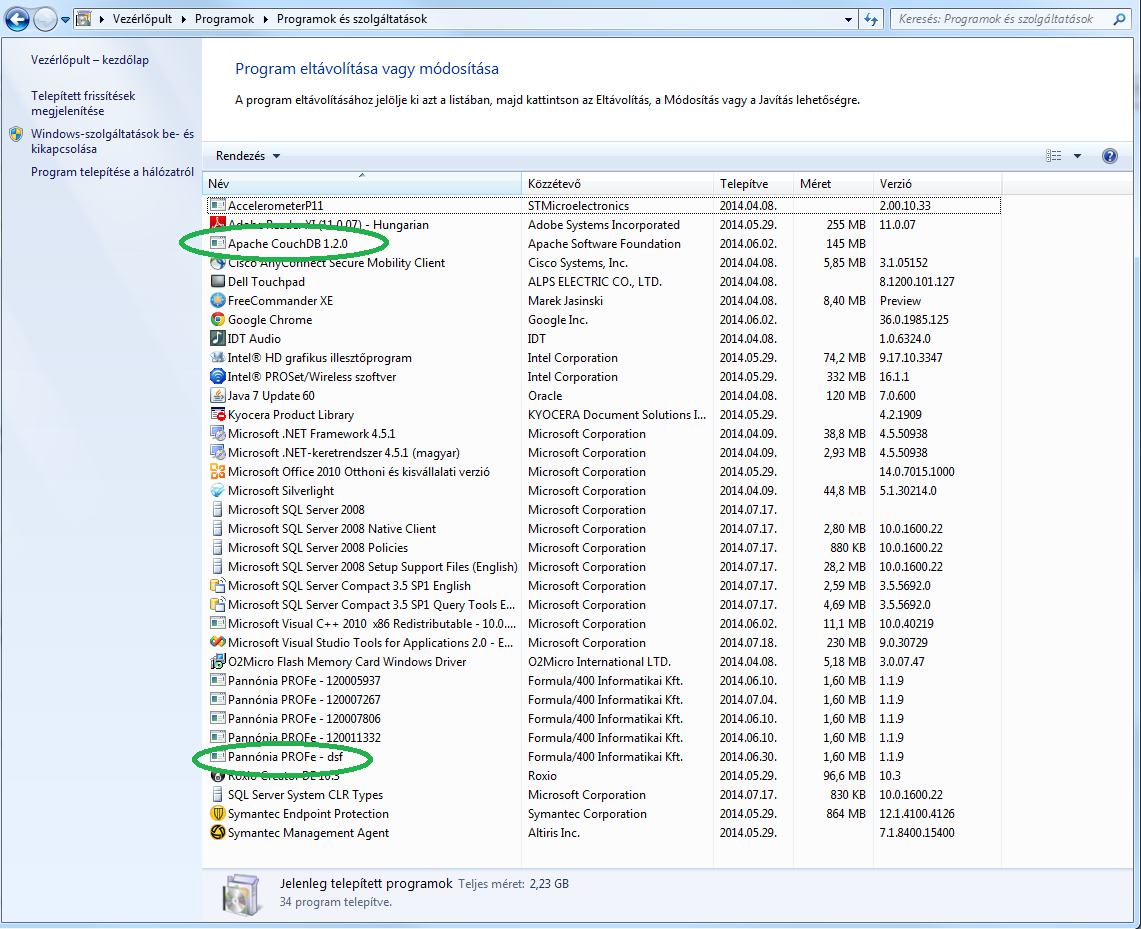Select Microsoft .NET-keretrendszer 4.5.1 (magyar) entry
This screenshot has height=929, width=1141.
(x=604, y=452)
